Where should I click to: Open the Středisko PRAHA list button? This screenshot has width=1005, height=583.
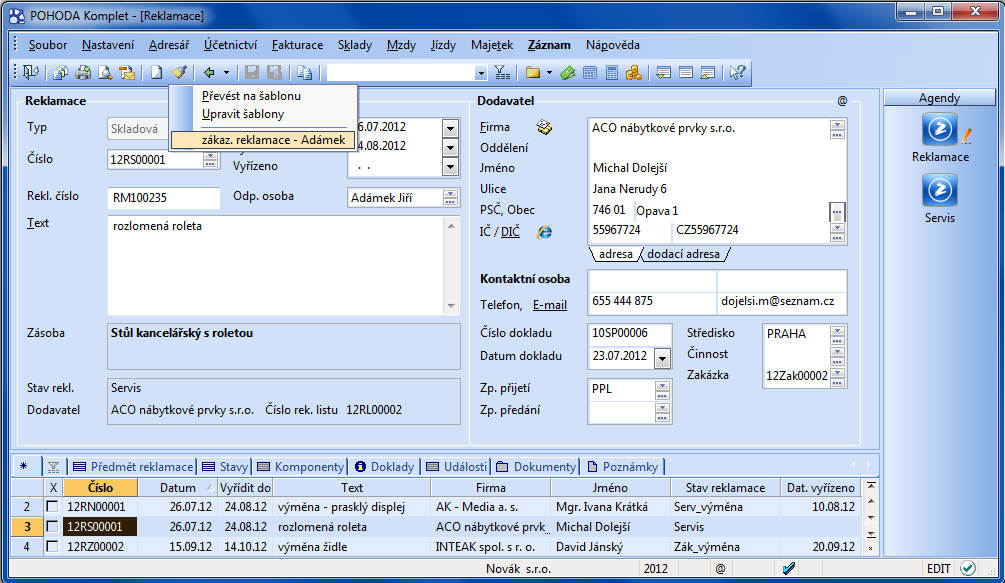(837, 334)
